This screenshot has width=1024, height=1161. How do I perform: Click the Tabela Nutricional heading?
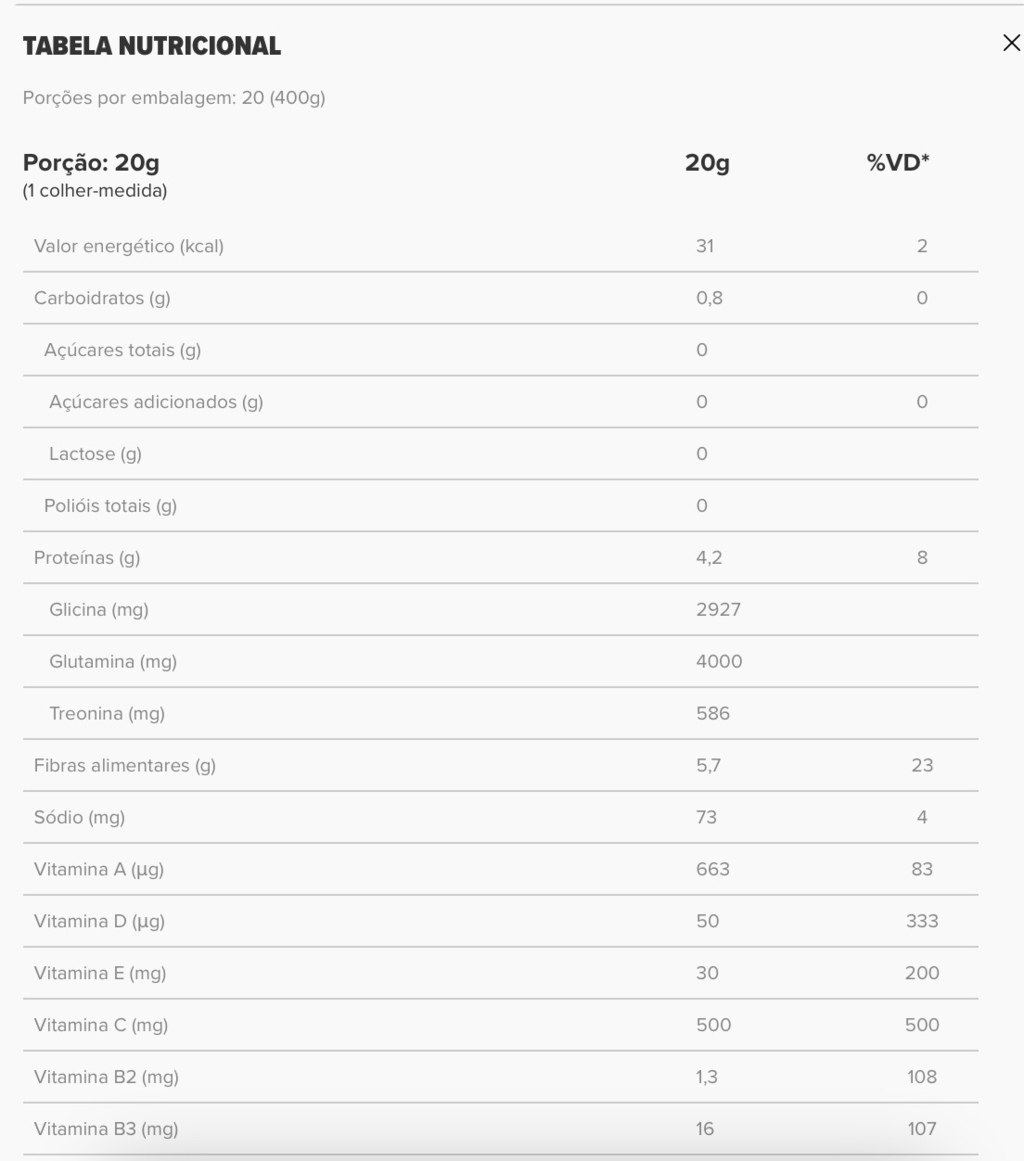(x=152, y=46)
